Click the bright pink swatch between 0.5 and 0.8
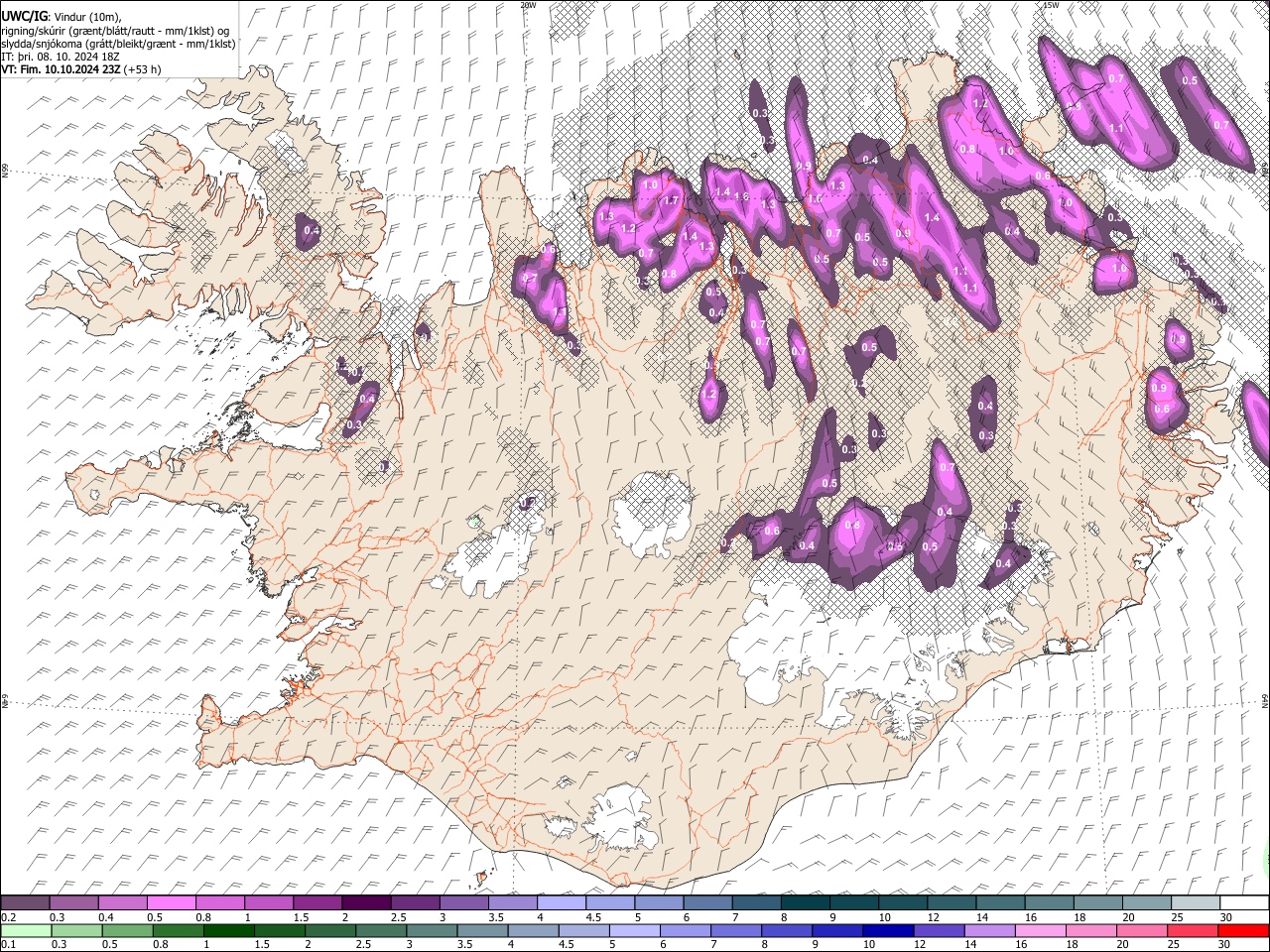1270x952 pixels. [x=173, y=902]
